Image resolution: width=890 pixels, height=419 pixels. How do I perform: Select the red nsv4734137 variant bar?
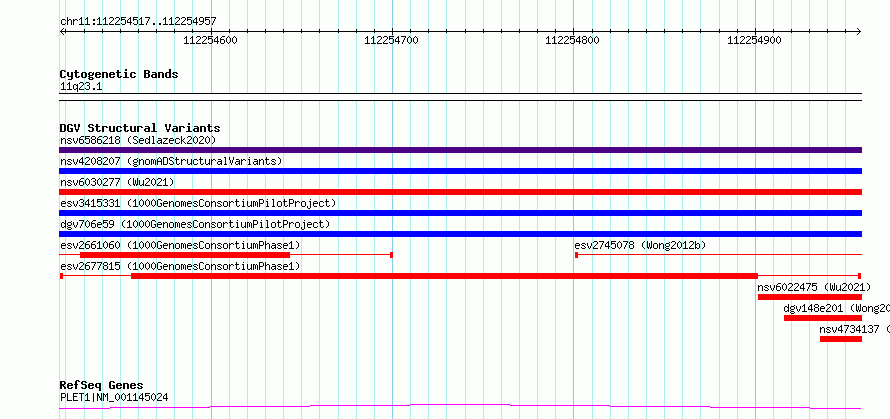pyautogui.click(x=841, y=339)
